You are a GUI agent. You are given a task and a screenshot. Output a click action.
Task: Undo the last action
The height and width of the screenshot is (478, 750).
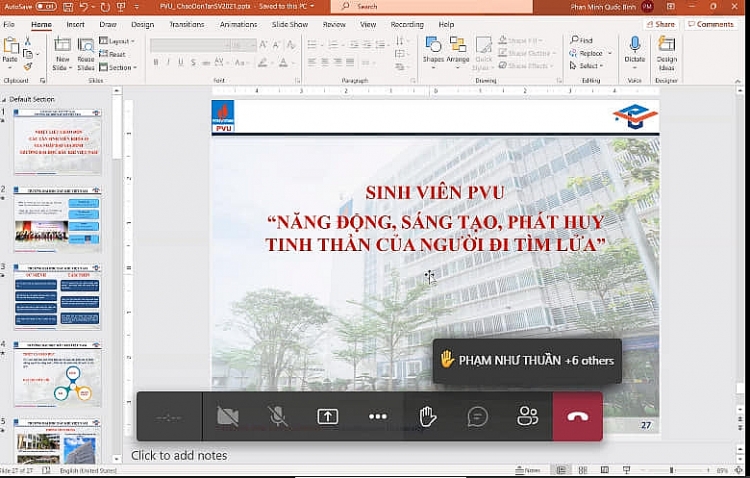coord(84,7)
